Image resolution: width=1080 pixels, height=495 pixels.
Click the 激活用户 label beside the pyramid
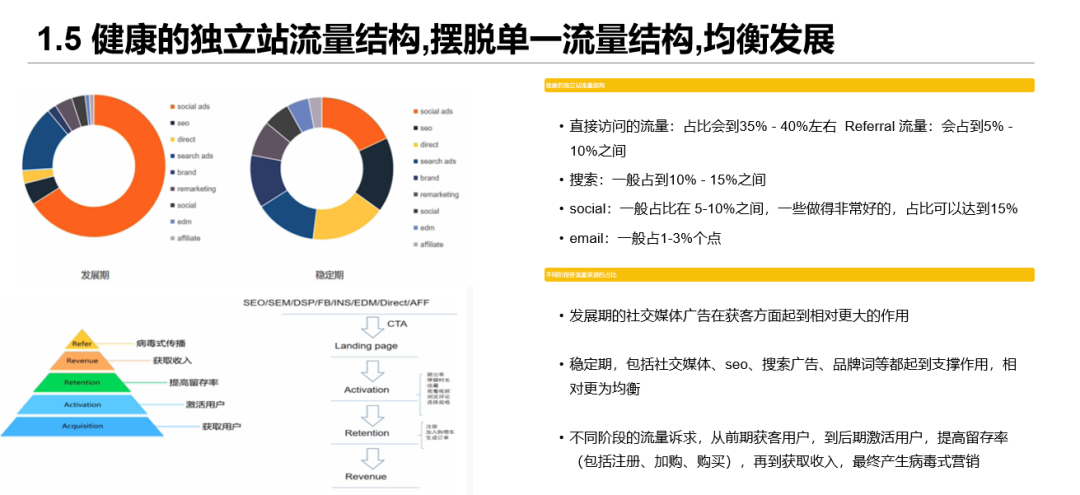(x=205, y=404)
